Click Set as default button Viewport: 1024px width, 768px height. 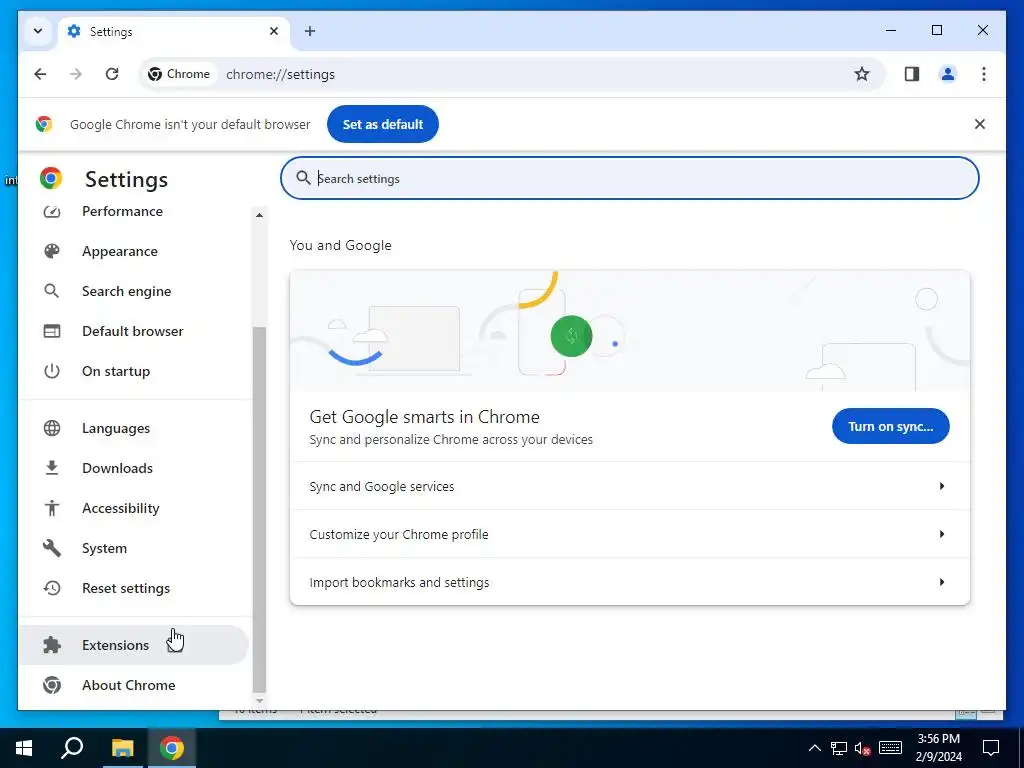click(x=383, y=124)
